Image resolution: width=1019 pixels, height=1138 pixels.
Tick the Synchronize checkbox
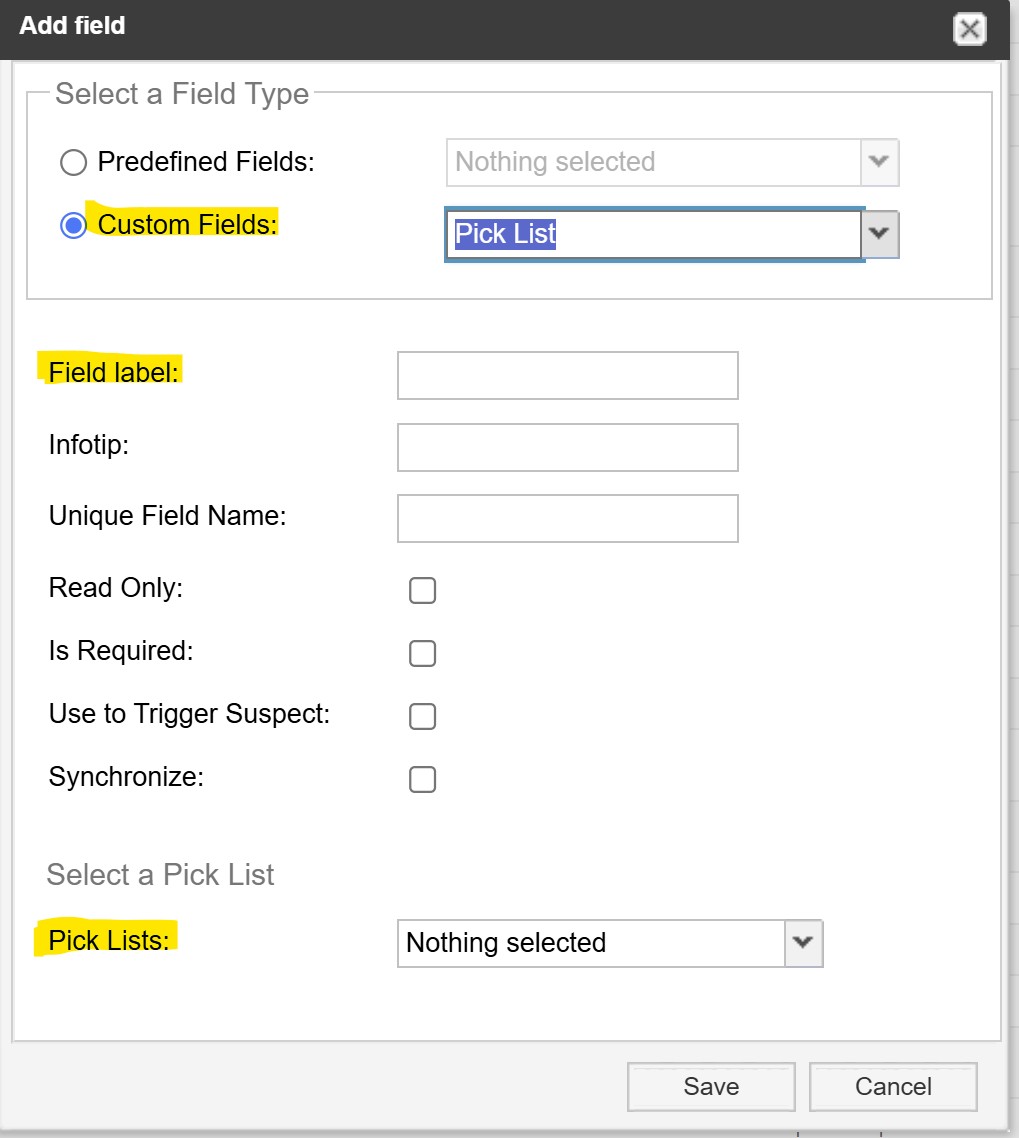coord(422,779)
